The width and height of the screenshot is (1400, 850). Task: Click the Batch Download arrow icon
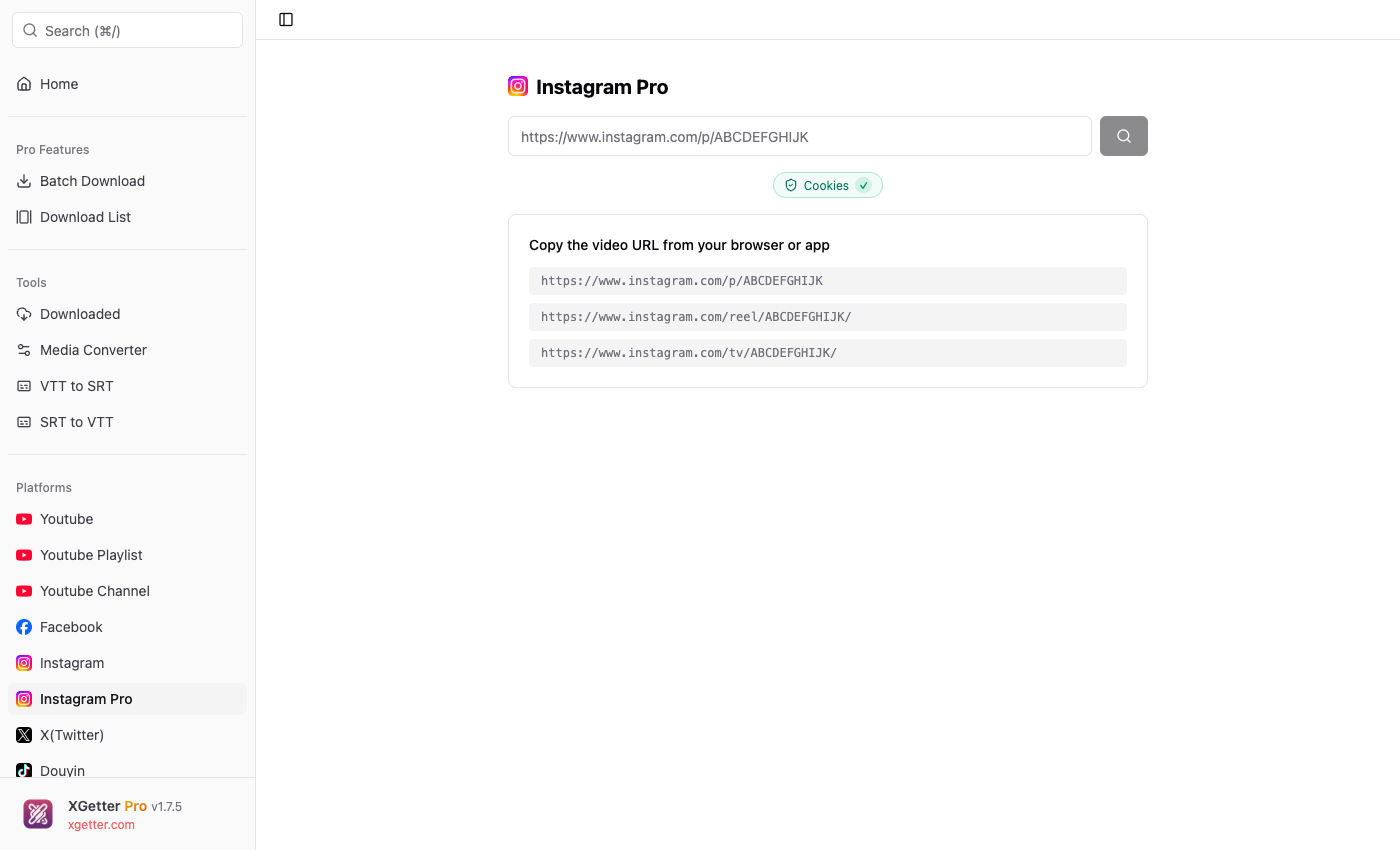[24, 181]
